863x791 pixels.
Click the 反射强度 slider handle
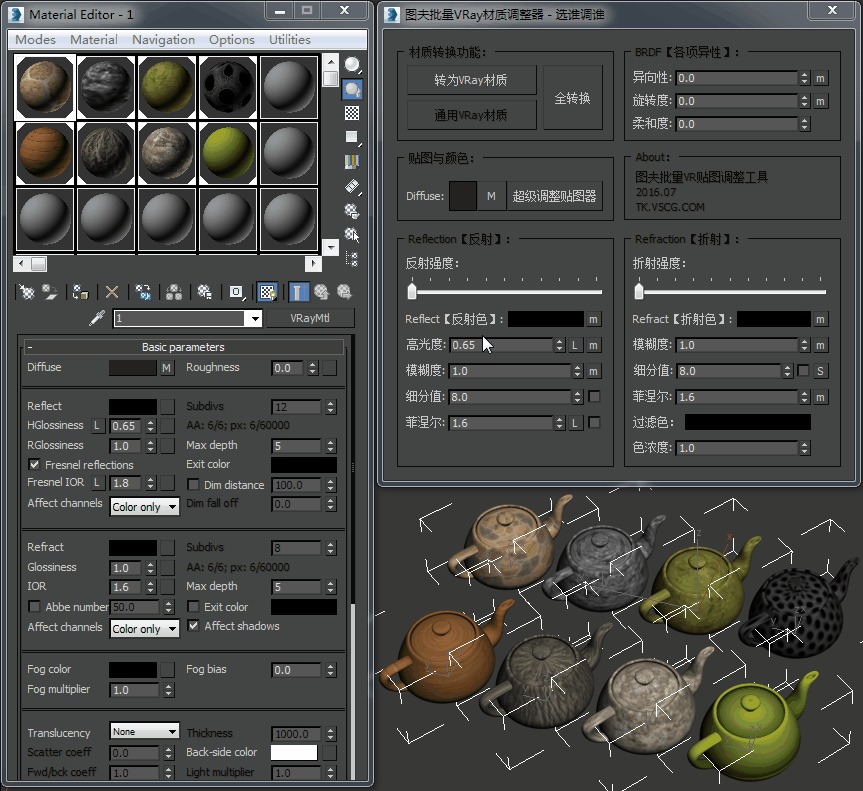[x=412, y=291]
